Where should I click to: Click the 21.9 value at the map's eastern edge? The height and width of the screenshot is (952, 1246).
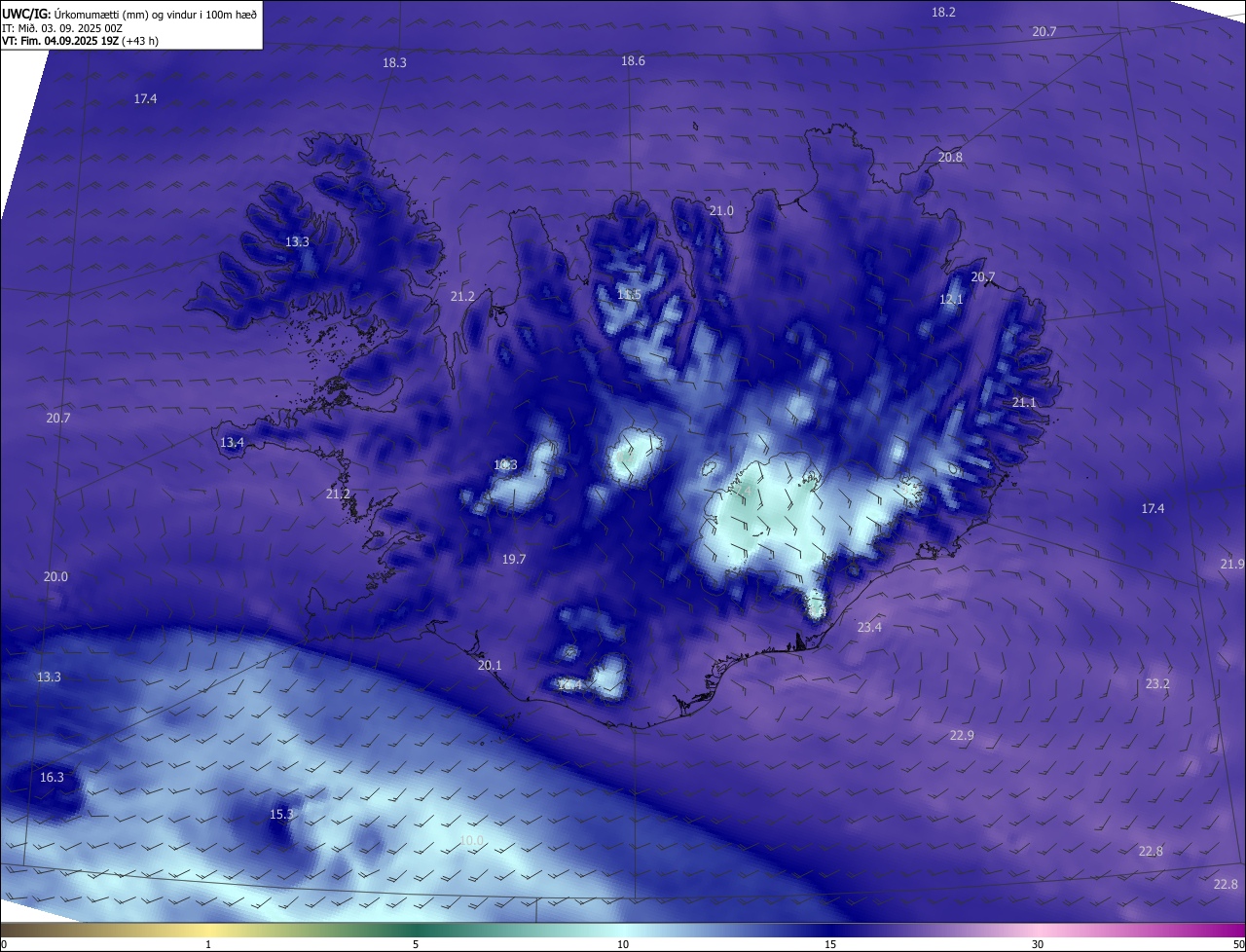pyautogui.click(x=1231, y=565)
